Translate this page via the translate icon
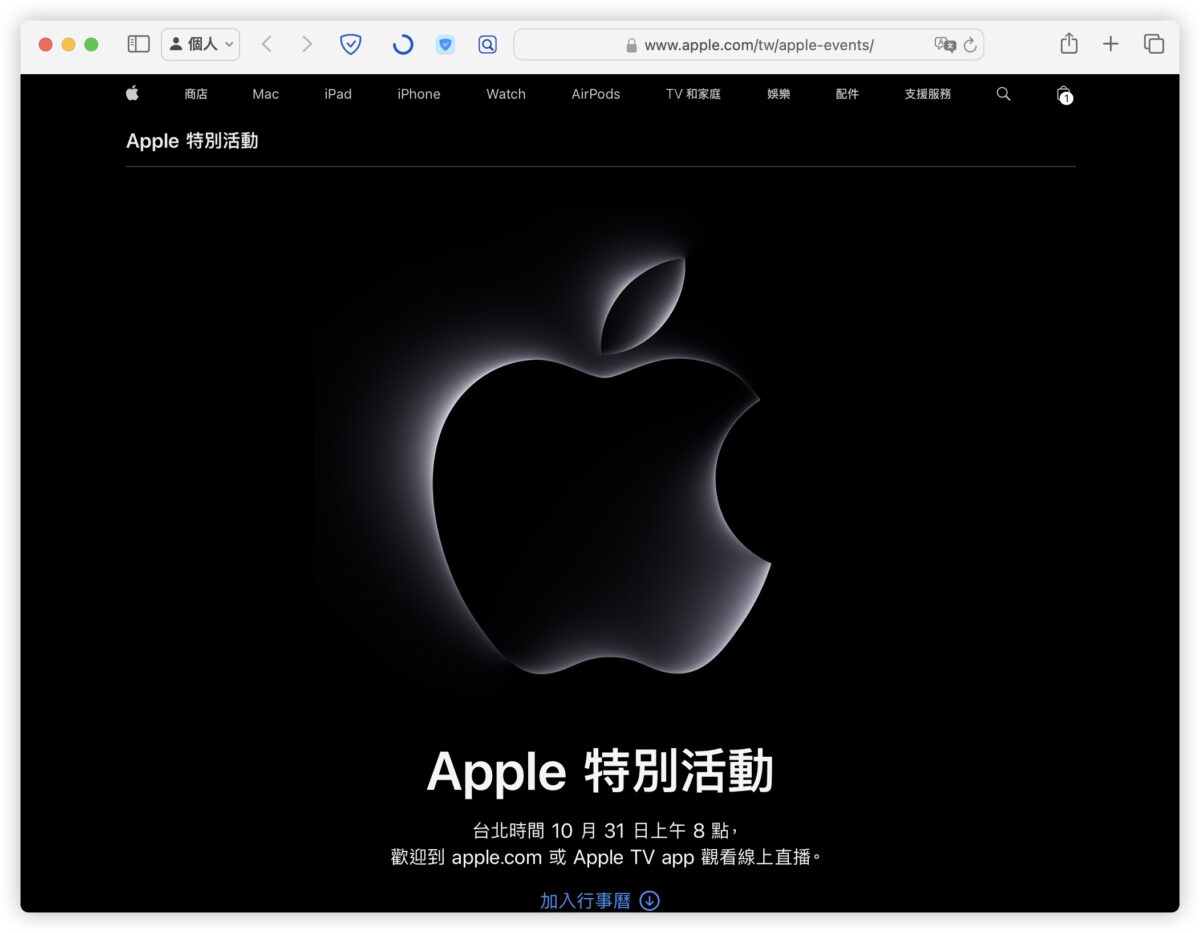 point(944,45)
